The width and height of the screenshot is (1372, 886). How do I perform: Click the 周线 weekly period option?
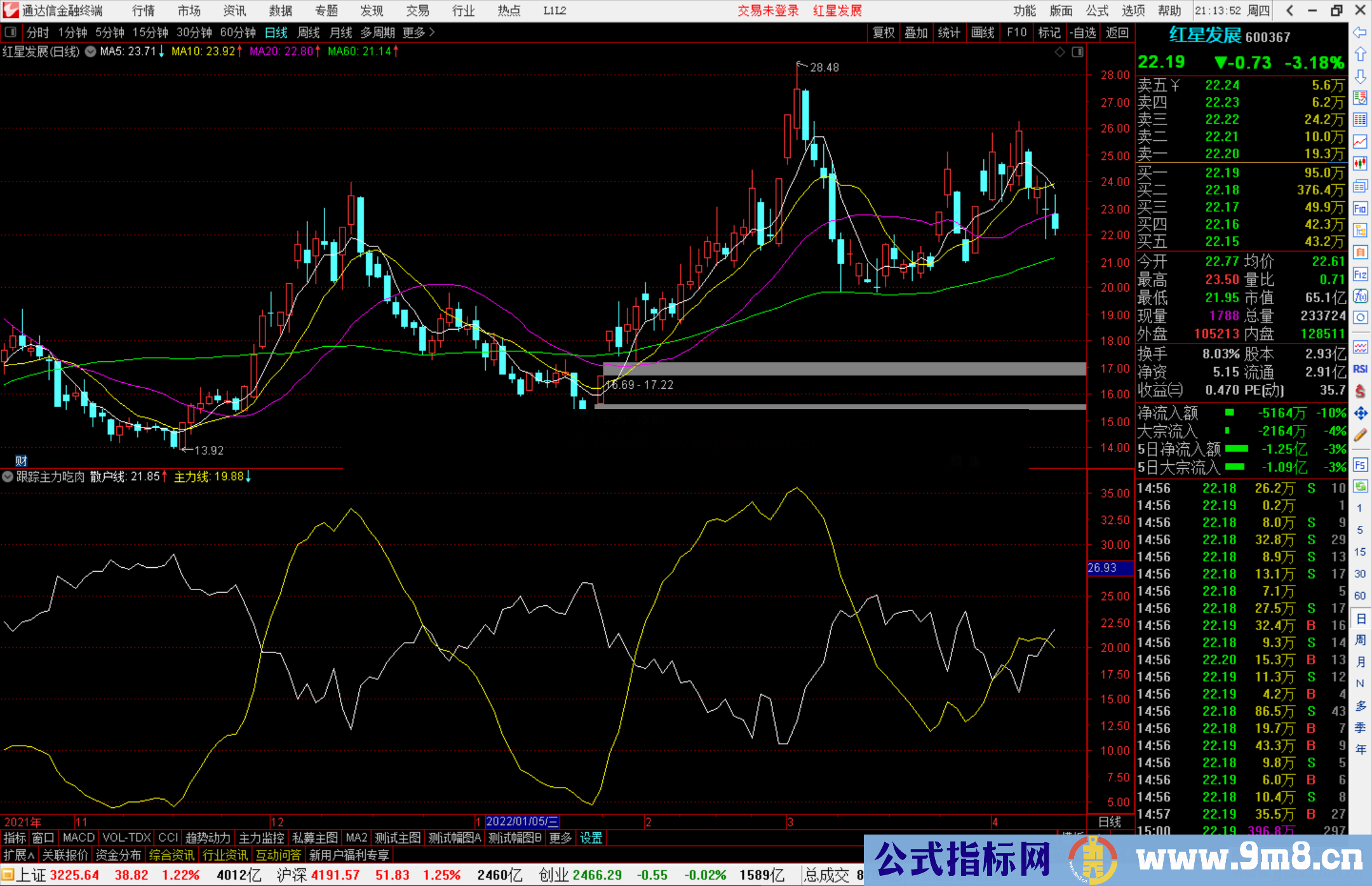(309, 32)
